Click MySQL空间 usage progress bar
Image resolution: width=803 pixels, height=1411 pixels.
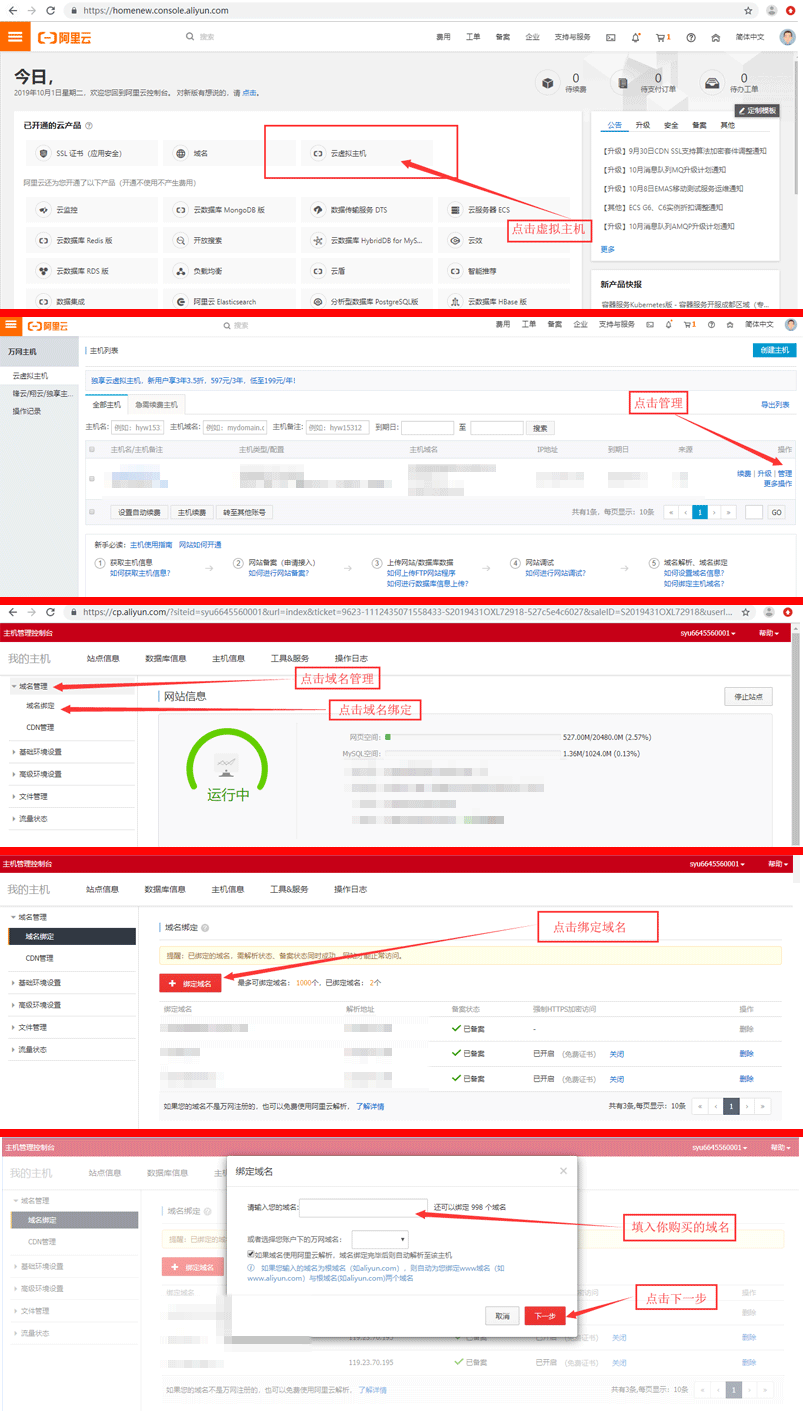coord(471,754)
